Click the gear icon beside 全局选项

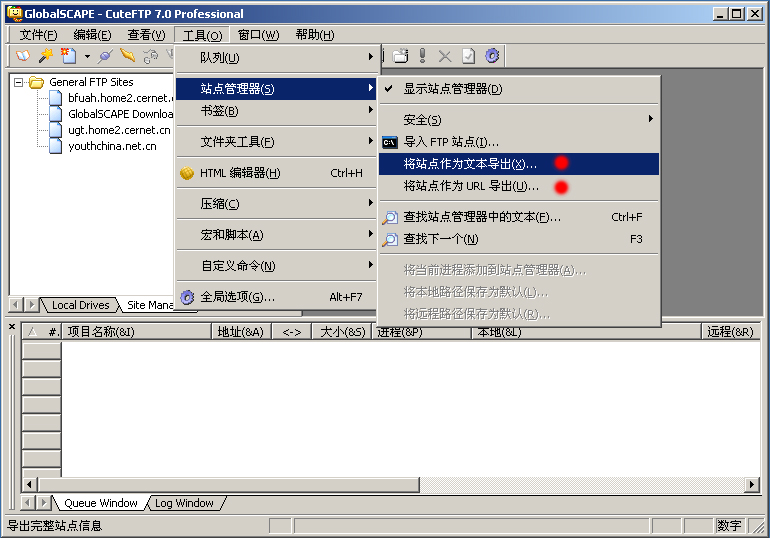pos(187,297)
